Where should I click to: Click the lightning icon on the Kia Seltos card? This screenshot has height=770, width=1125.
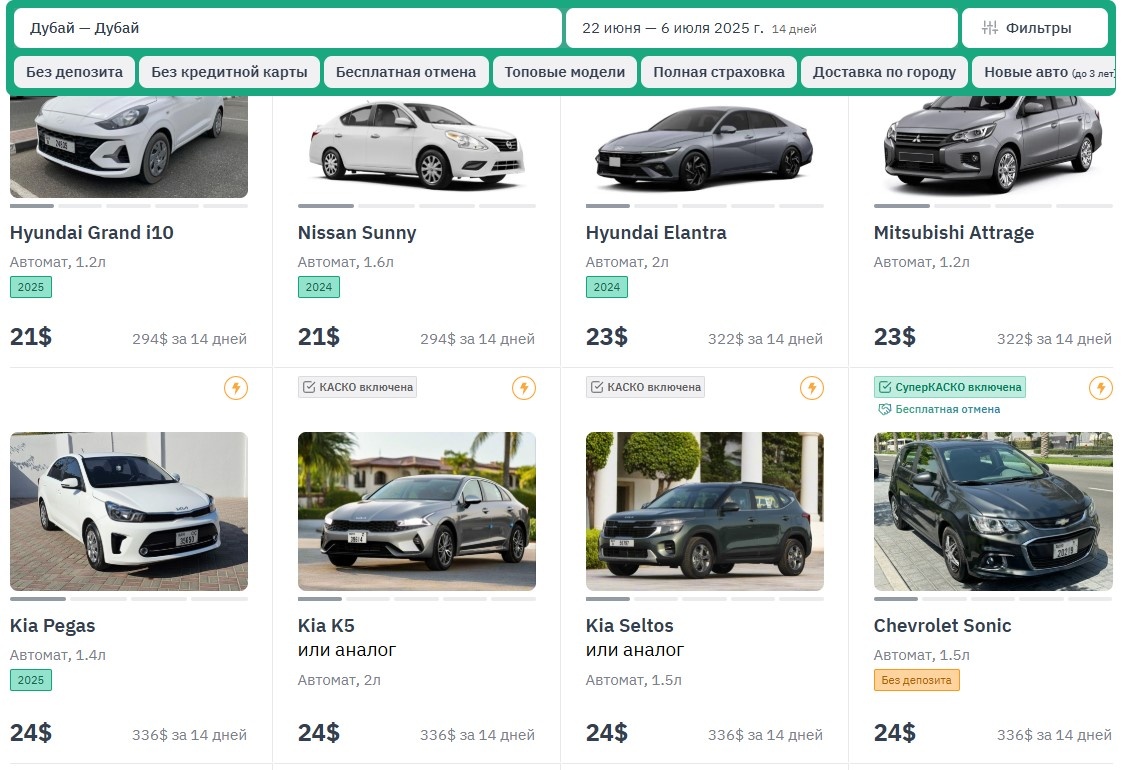812,388
